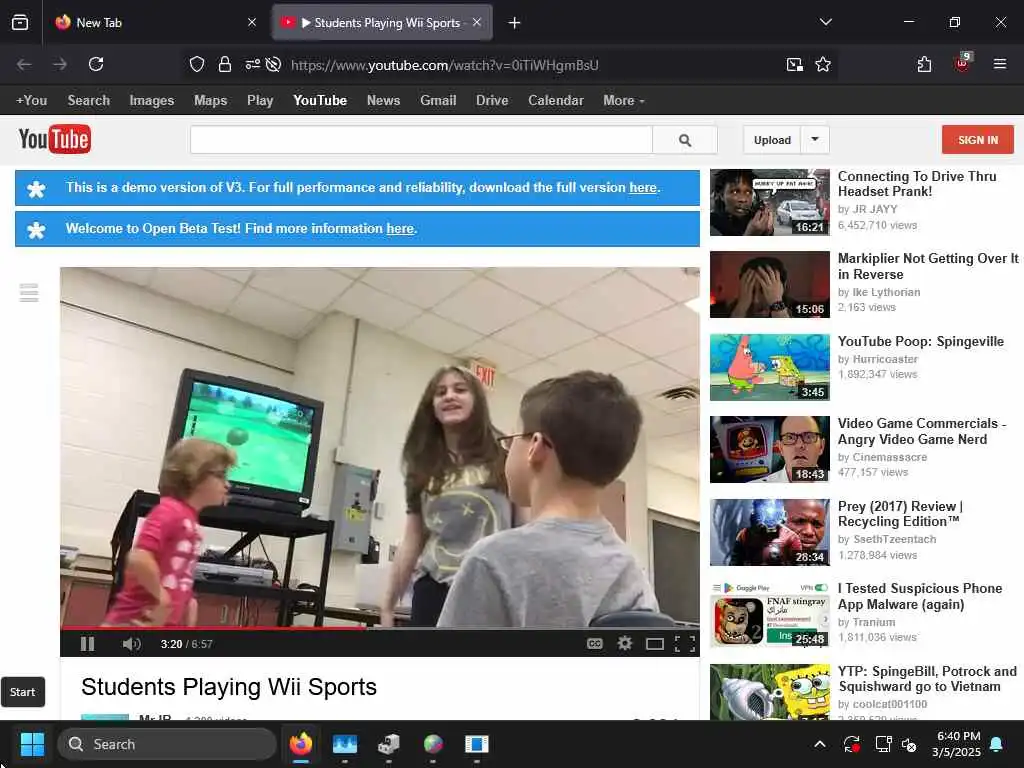
Task: Open the 'here' link in demo version banner
Action: (x=643, y=187)
